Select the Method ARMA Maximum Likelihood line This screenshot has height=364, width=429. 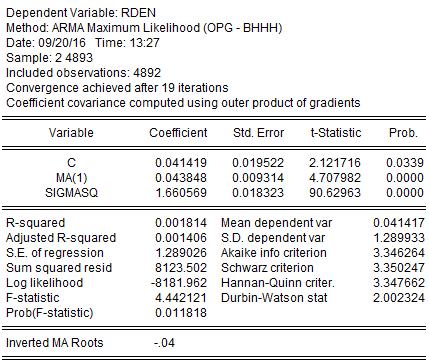point(144,28)
